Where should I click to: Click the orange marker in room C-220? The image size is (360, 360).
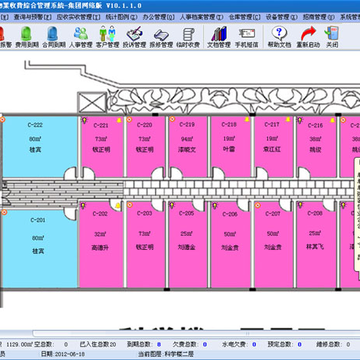pos(129,119)
